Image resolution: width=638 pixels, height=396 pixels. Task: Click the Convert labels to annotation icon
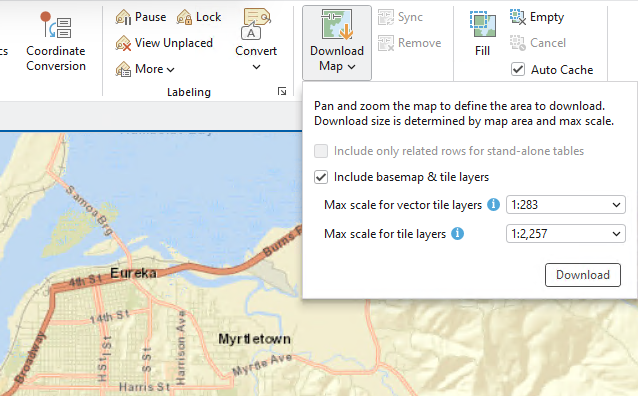(256, 24)
